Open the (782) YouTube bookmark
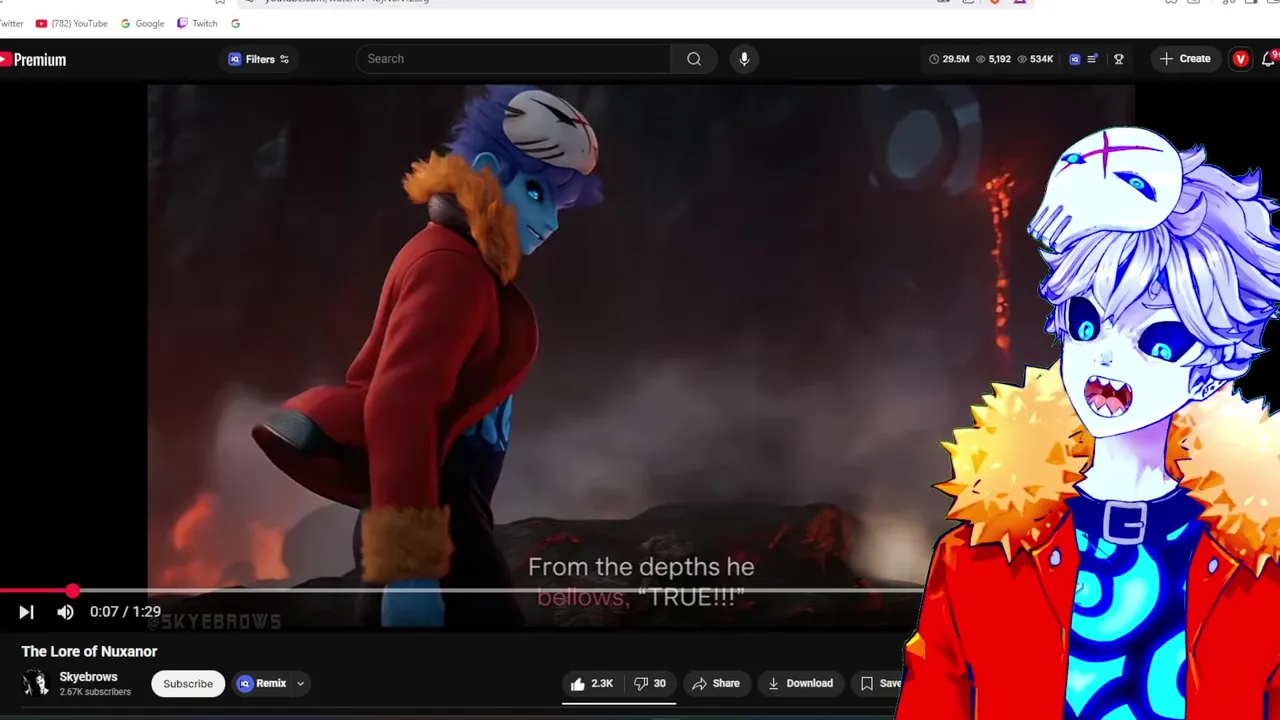1280x720 pixels. pyautogui.click(x=71, y=23)
